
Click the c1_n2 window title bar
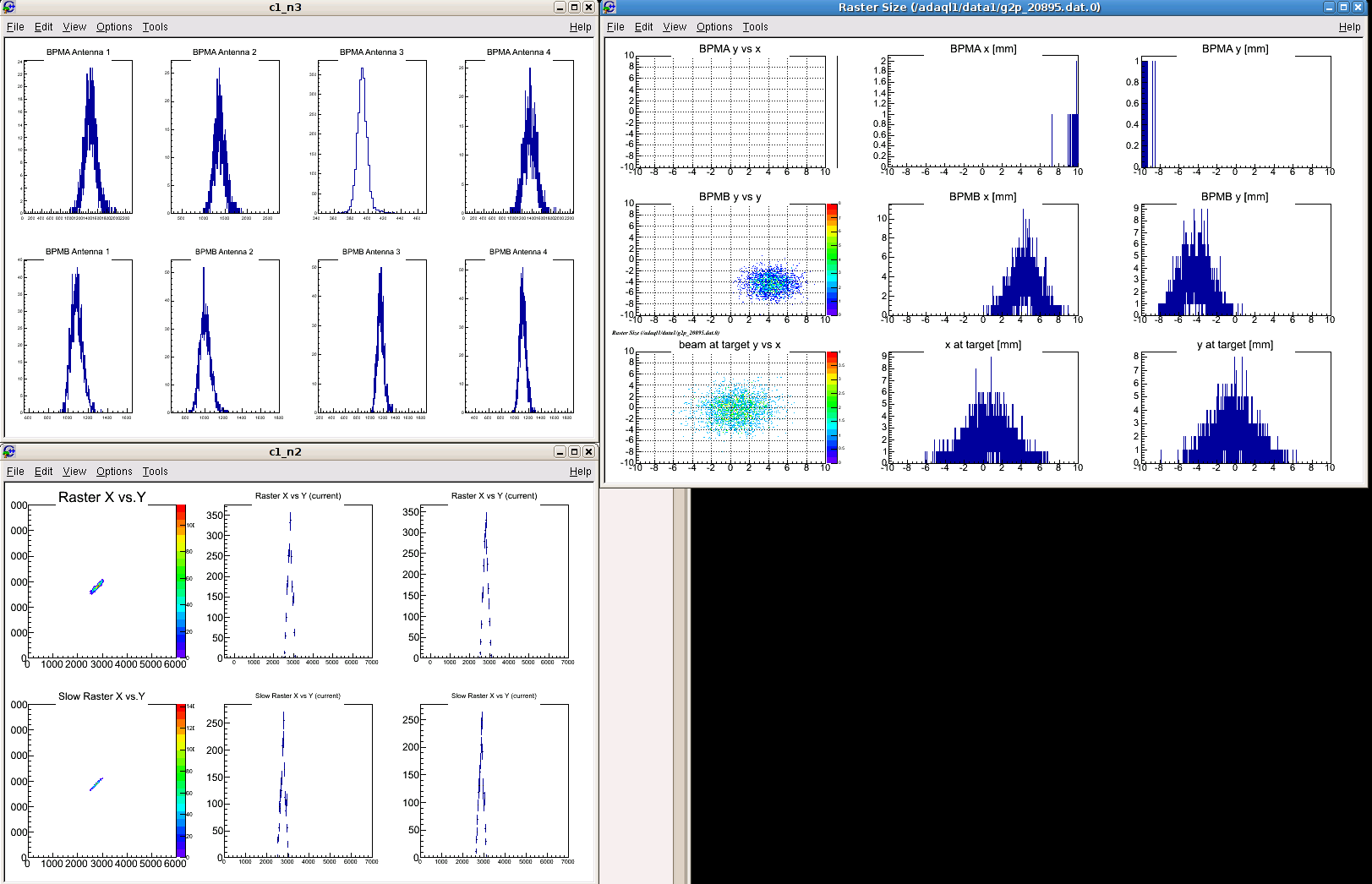tap(285, 451)
